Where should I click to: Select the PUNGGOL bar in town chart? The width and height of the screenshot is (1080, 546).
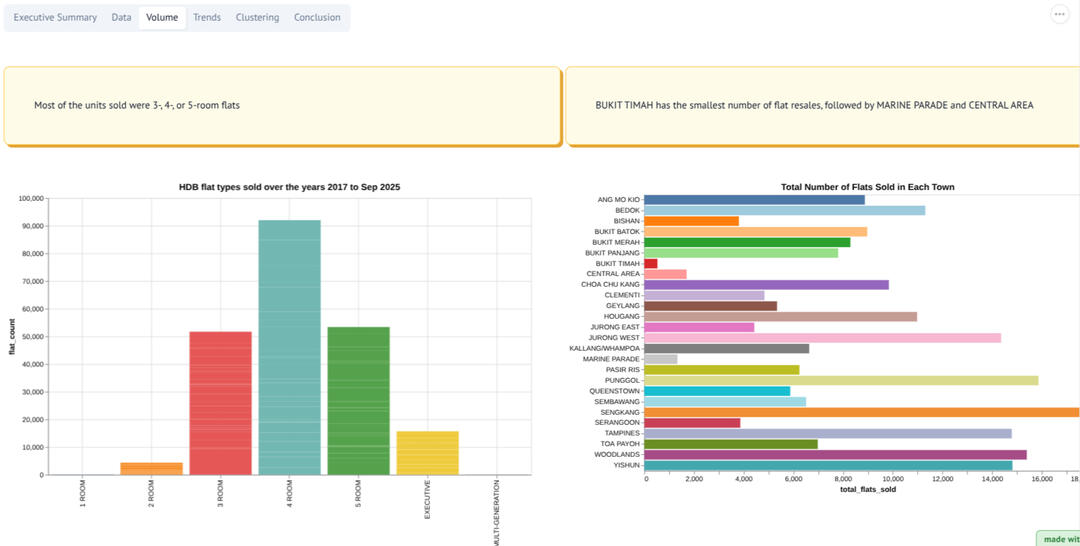click(x=841, y=380)
